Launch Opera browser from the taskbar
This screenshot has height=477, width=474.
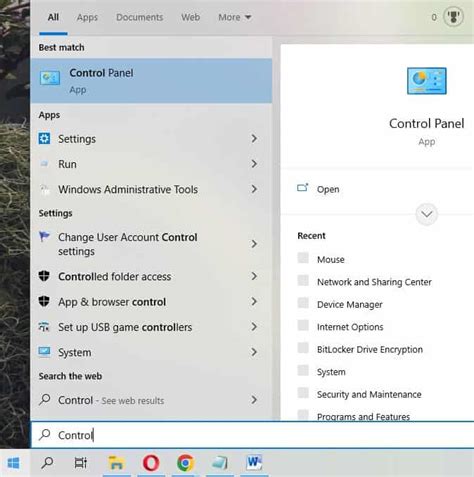151,463
